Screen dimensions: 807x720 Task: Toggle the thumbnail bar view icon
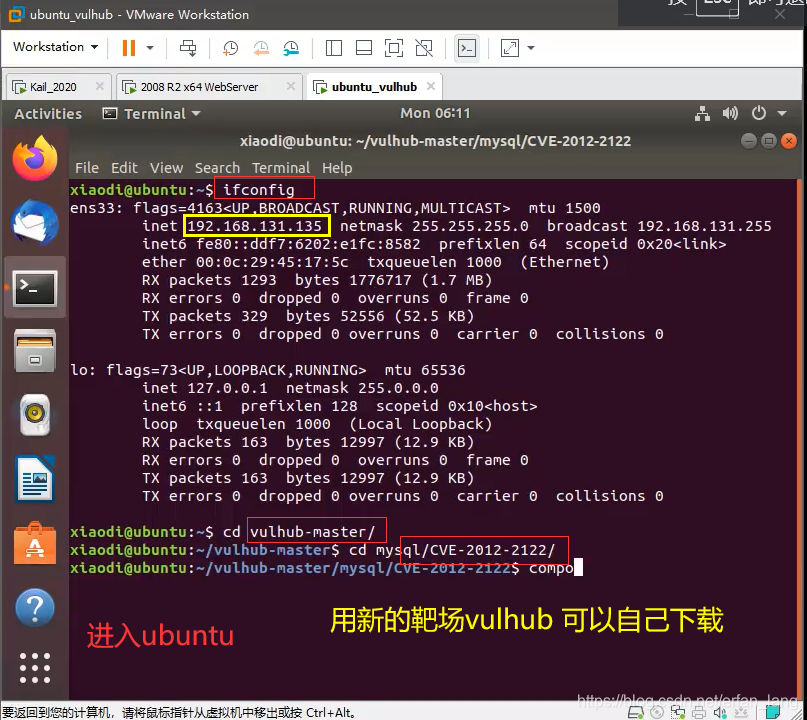click(364, 48)
